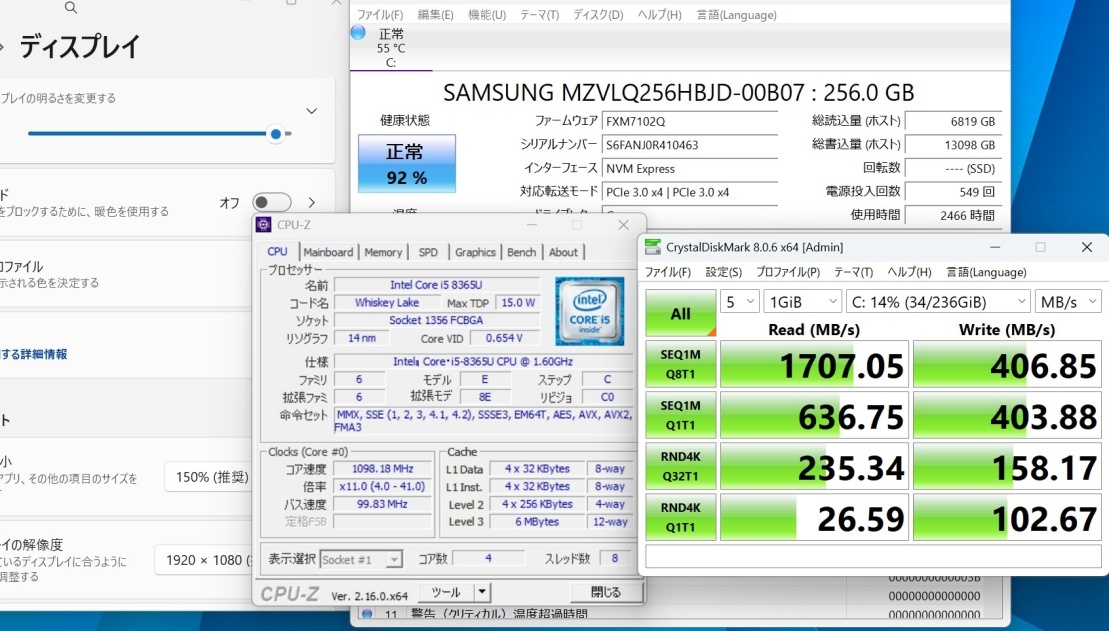Open CrystalDiskMark プロファイル(P) menu

click(x=788, y=272)
